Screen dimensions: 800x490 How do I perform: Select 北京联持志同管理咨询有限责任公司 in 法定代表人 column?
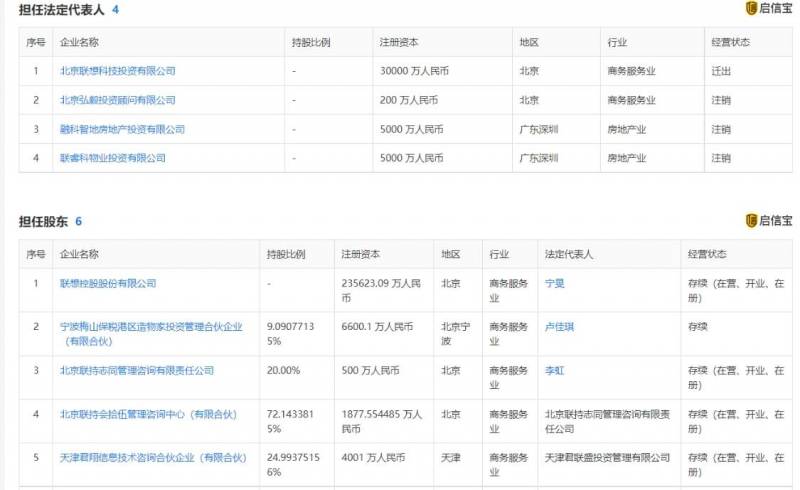point(607,422)
